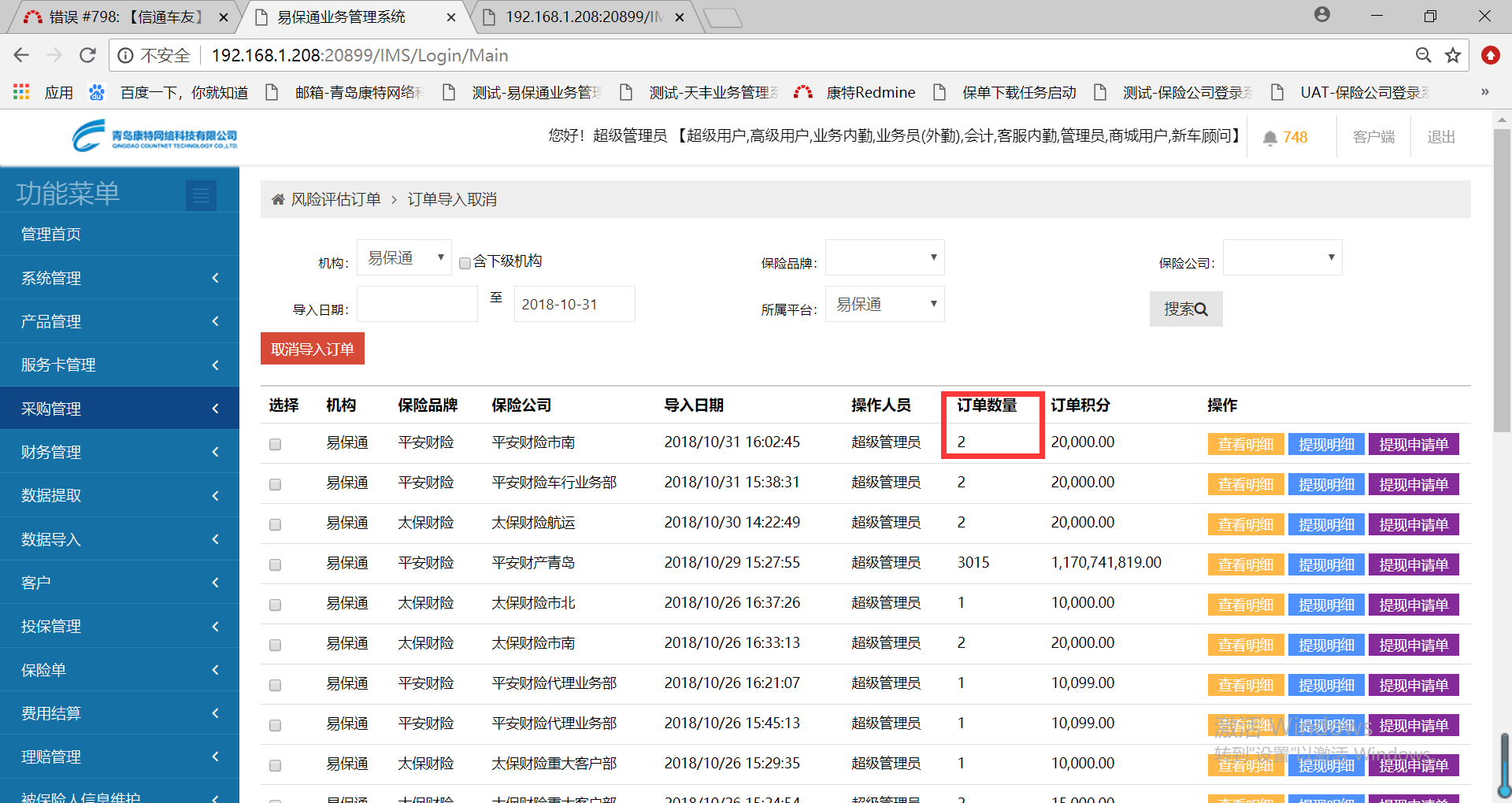Expand the 财务管理 sidebar menu
The width and height of the screenshot is (1512, 803).
click(120, 452)
